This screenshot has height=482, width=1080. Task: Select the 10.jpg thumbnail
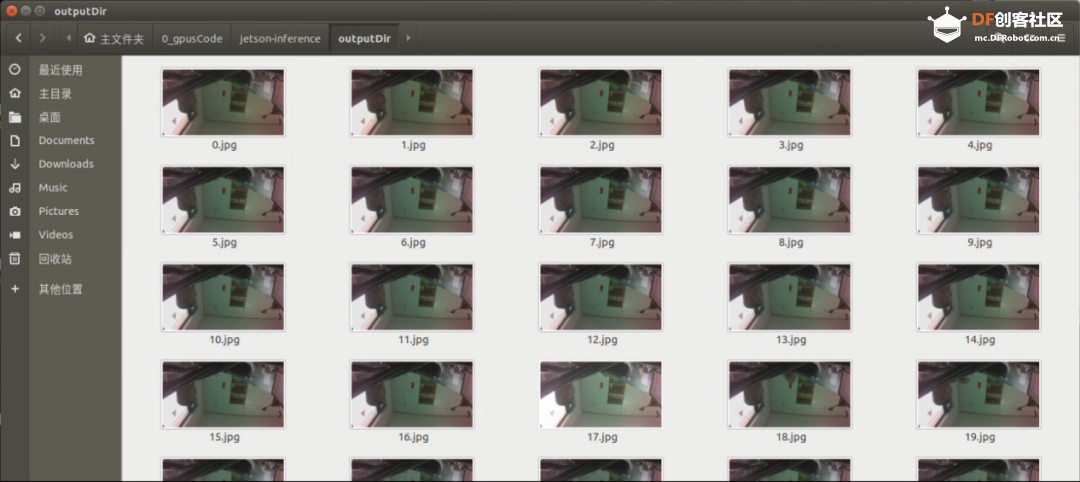click(x=223, y=297)
